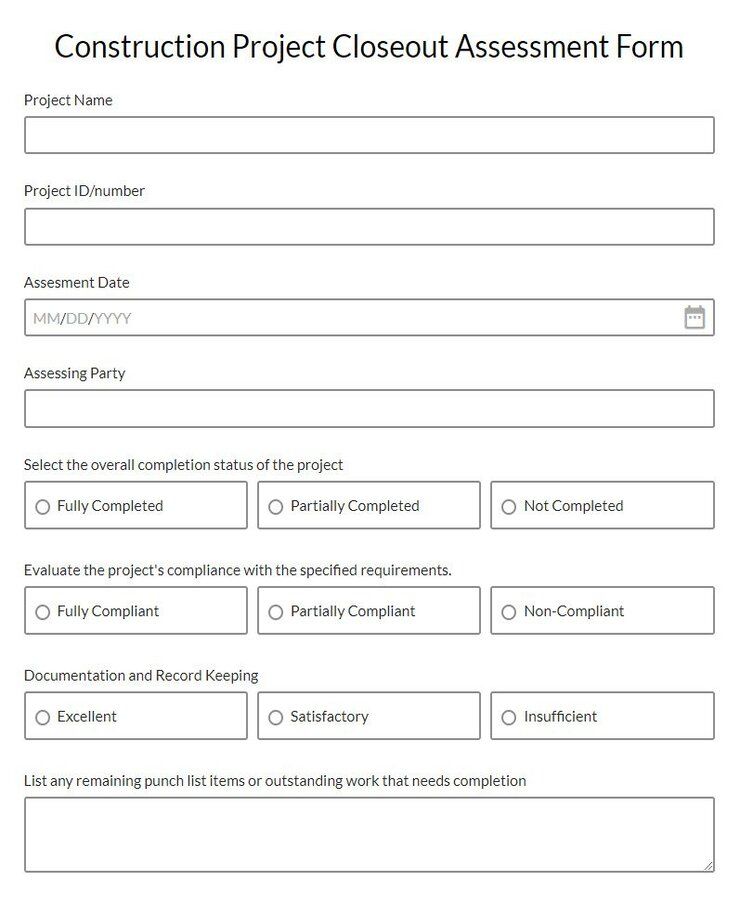Screen dimensions: 740x900
Task: Select Satisfactory for Documentation and Record Keeping
Action: (275, 716)
